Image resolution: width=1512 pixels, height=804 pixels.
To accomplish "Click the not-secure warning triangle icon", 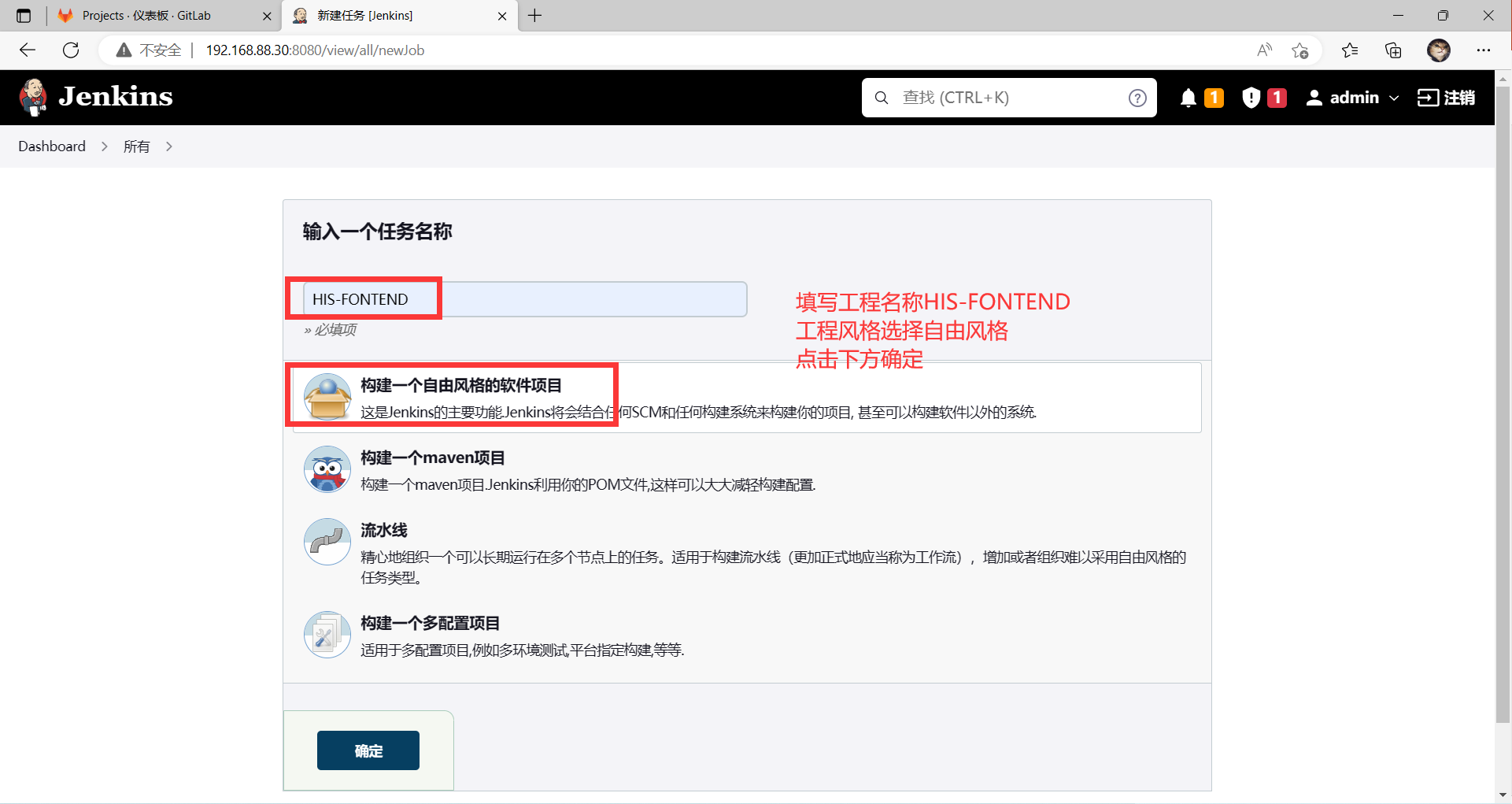I will [x=124, y=50].
